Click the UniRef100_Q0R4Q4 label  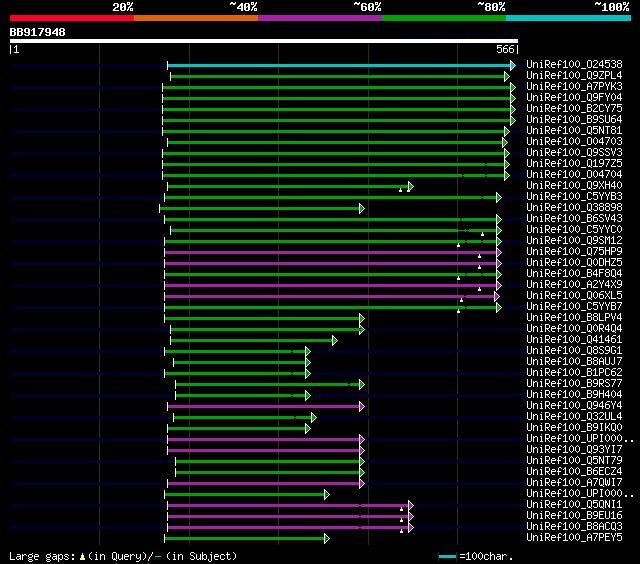[x=574, y=329]
